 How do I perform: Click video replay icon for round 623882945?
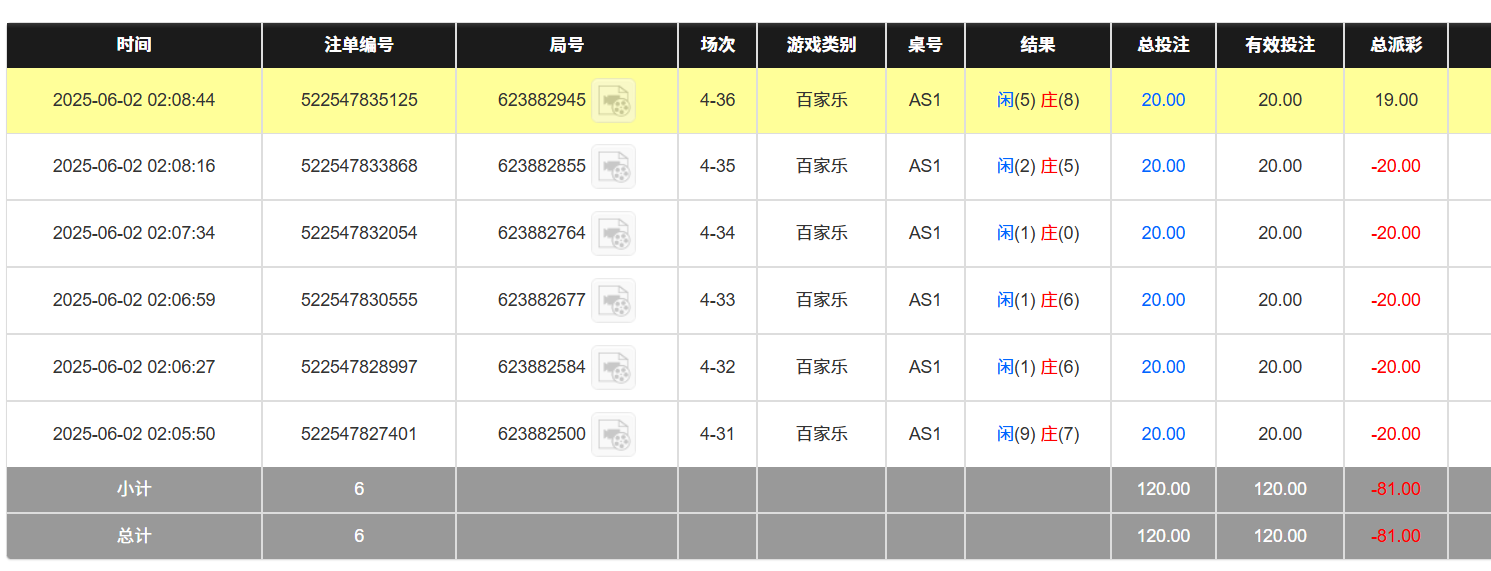pos(613,101)
